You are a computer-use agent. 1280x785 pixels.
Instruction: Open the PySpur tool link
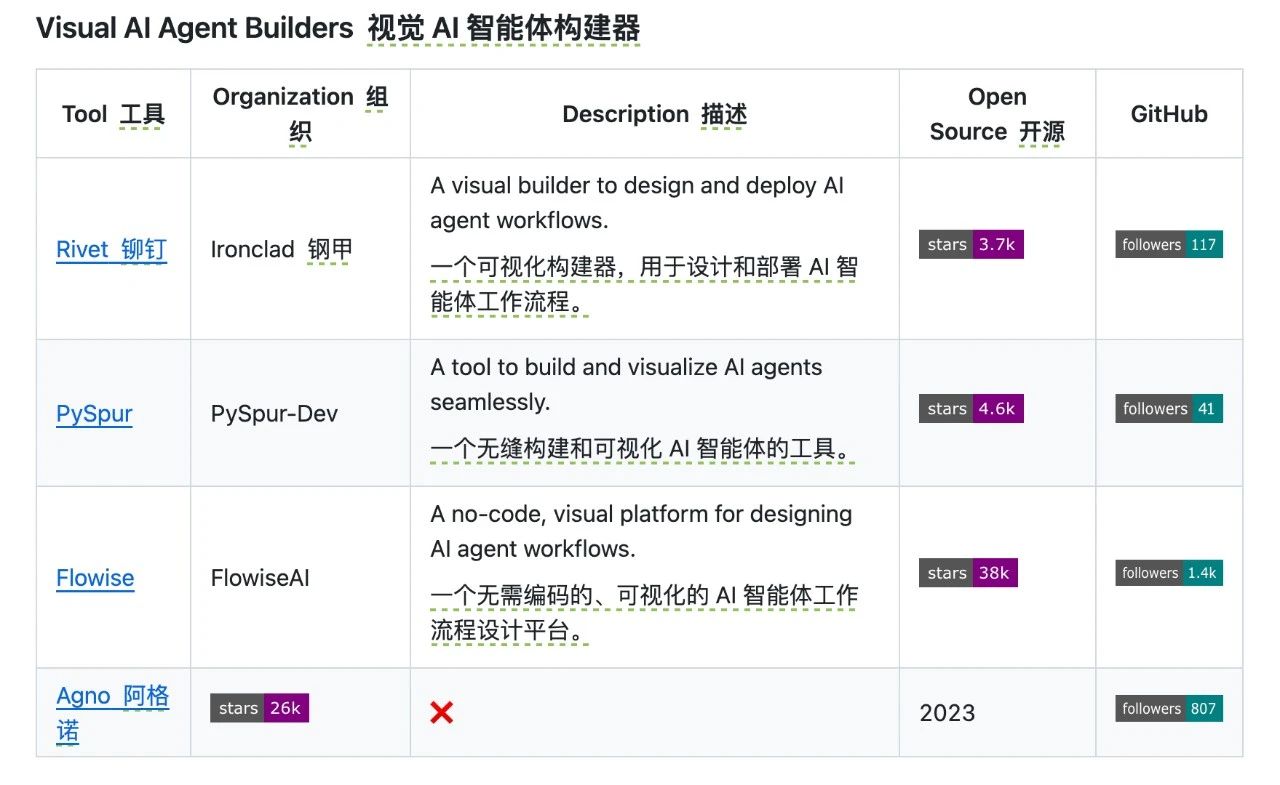pyautogui.click(x=94, y=414)
